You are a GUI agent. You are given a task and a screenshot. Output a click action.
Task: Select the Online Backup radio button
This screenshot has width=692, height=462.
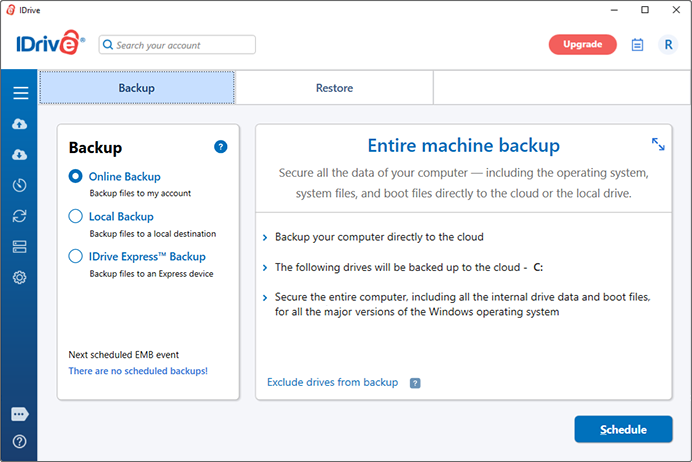coord(75,176)
